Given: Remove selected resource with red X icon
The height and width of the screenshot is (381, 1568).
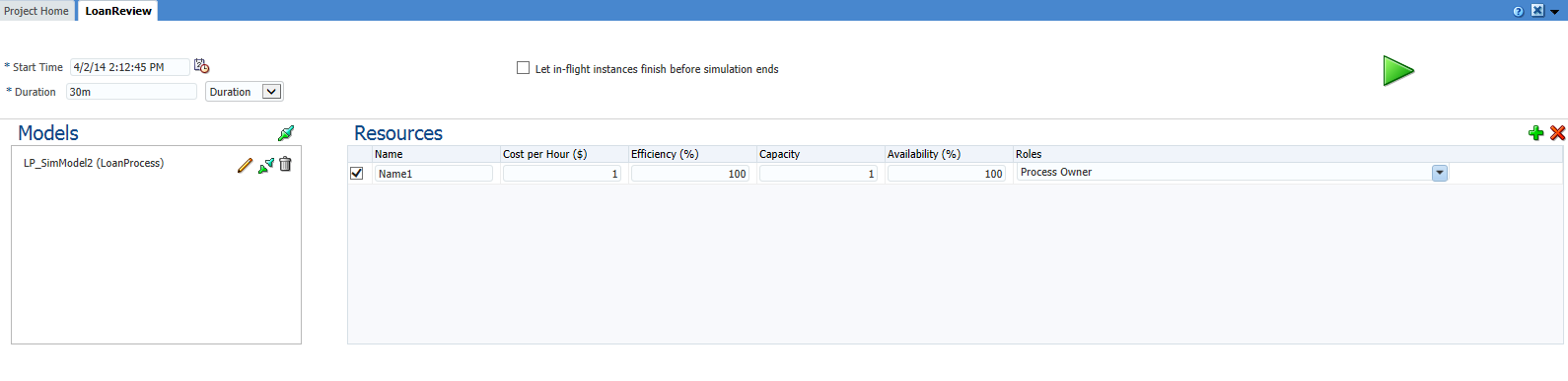Looking at the screenshot, I should pyautogui.click(x=1557, y=133).
